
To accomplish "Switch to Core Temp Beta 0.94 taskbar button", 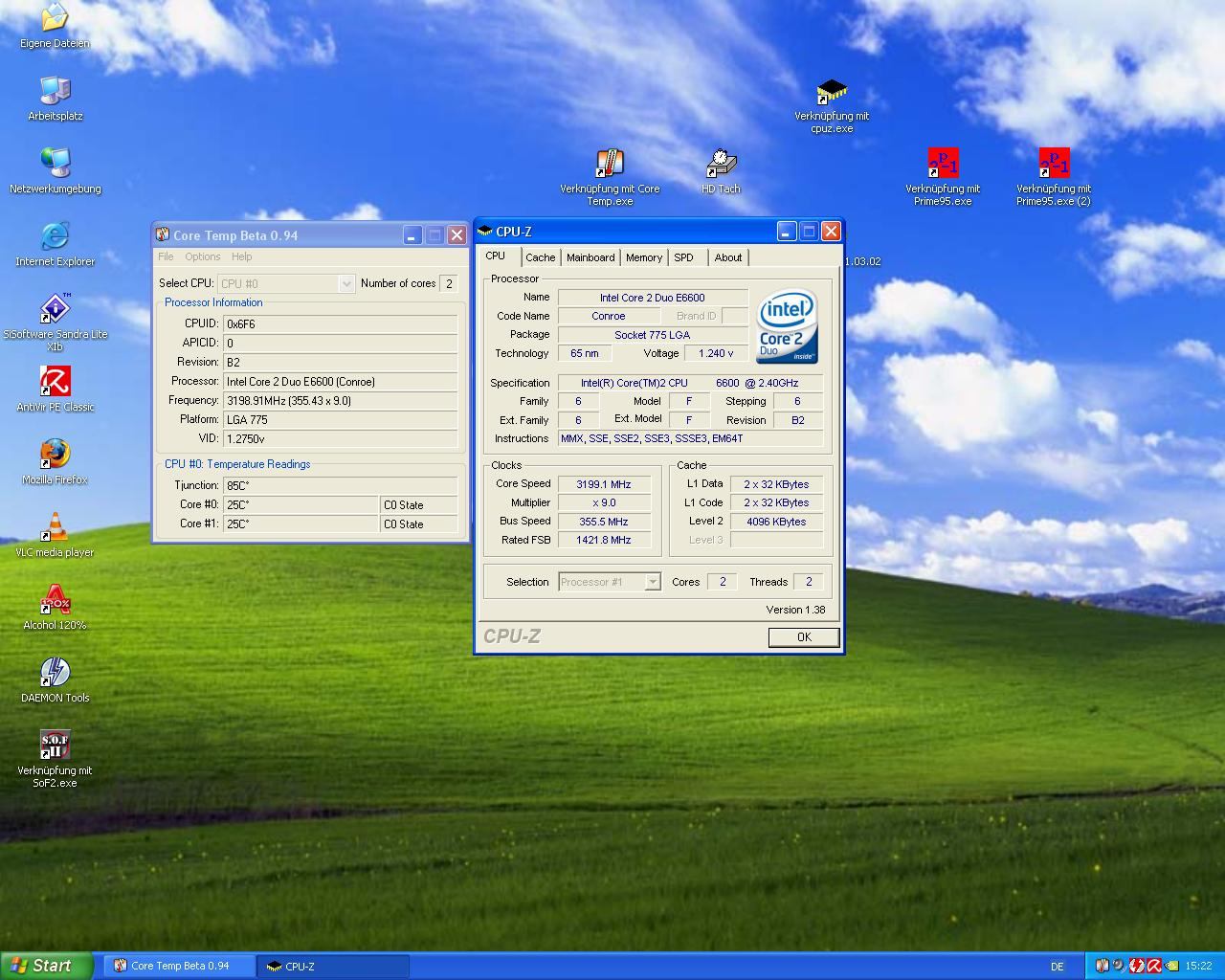I will click(180, 966).
